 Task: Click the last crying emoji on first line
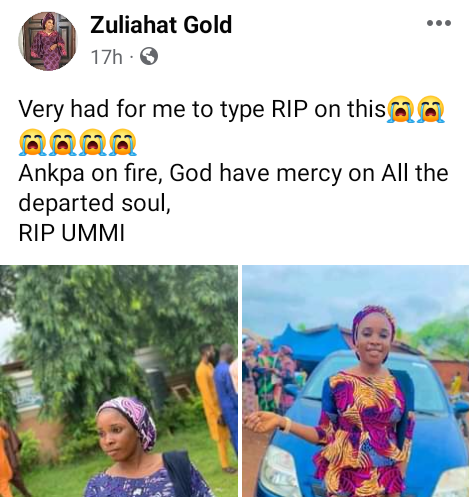coord(431,109)
